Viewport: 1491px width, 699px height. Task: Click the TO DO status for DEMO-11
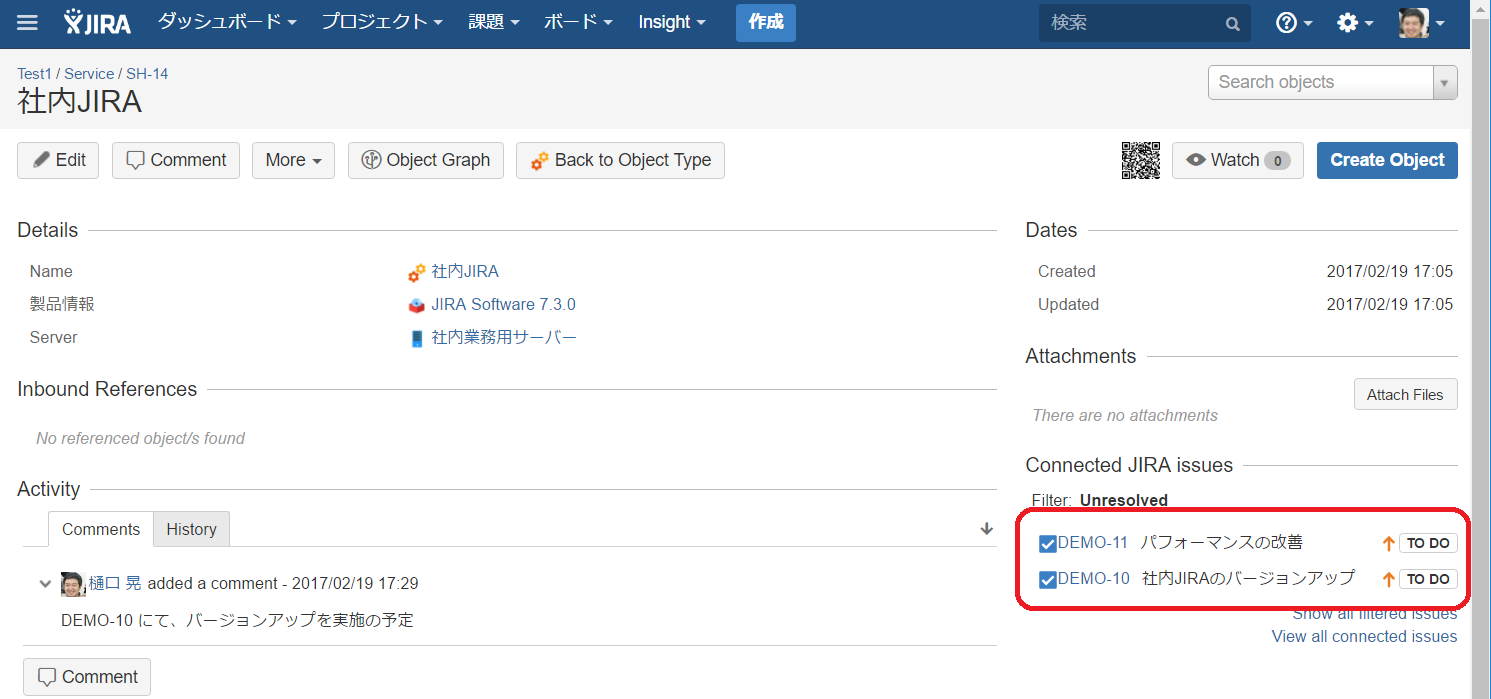pyautogui.click(x=1428, y=544)
